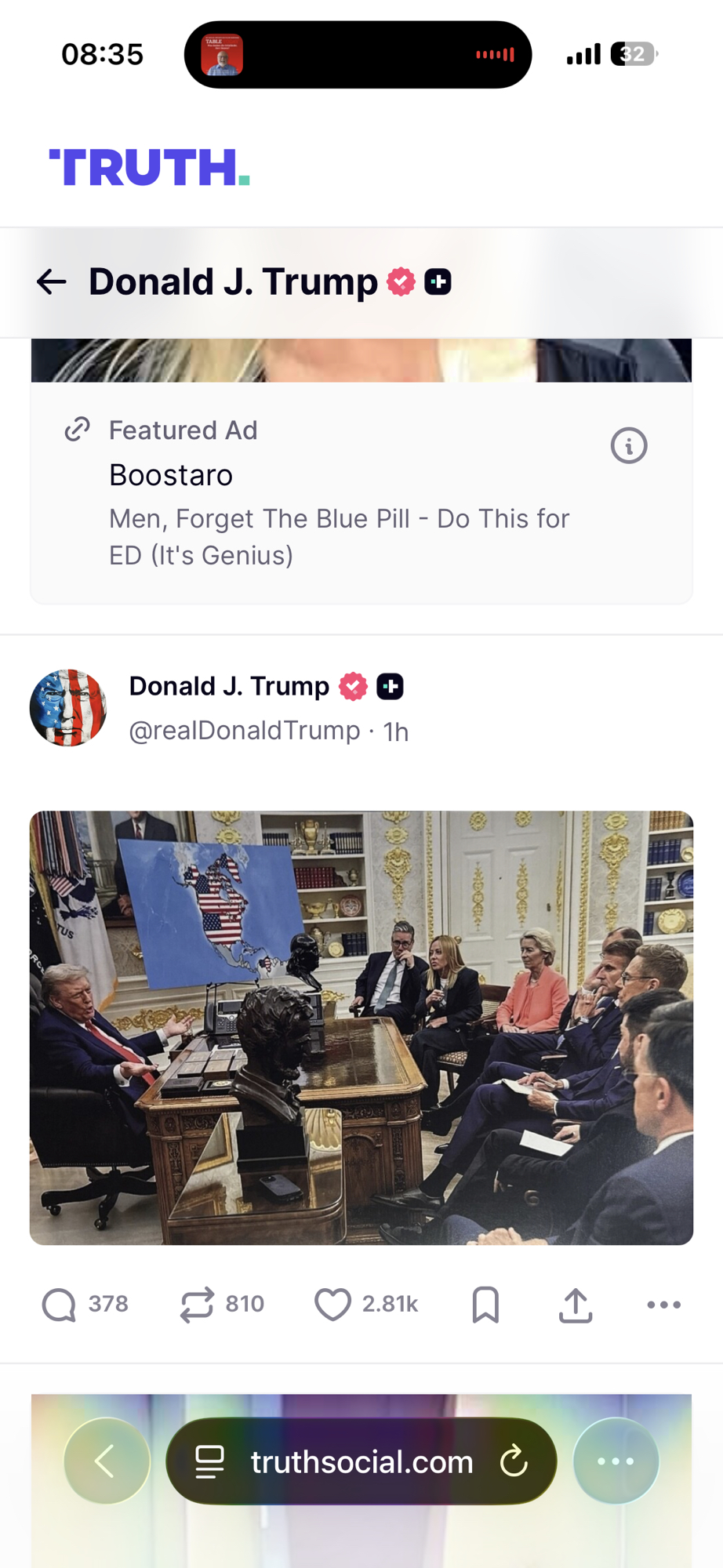Tap the reply comment bubble icon

[x=59, y=1305]
